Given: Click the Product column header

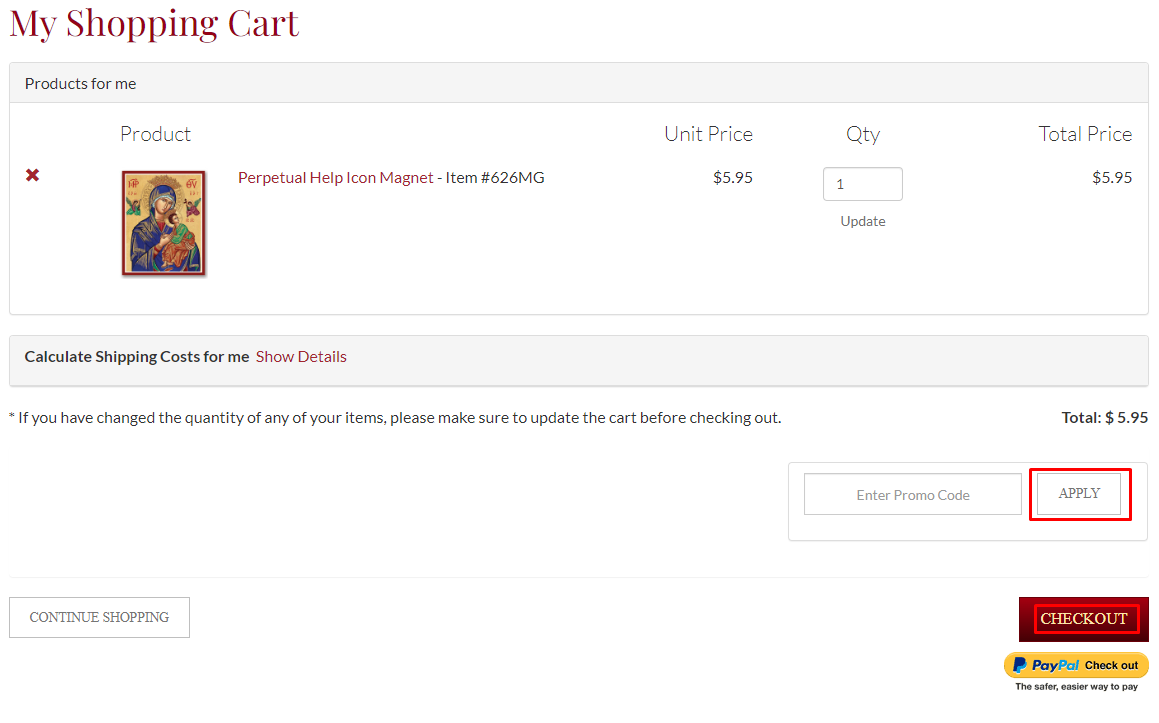Looking at the screenshot, I should pyautogui.click(x=155, y=134).
